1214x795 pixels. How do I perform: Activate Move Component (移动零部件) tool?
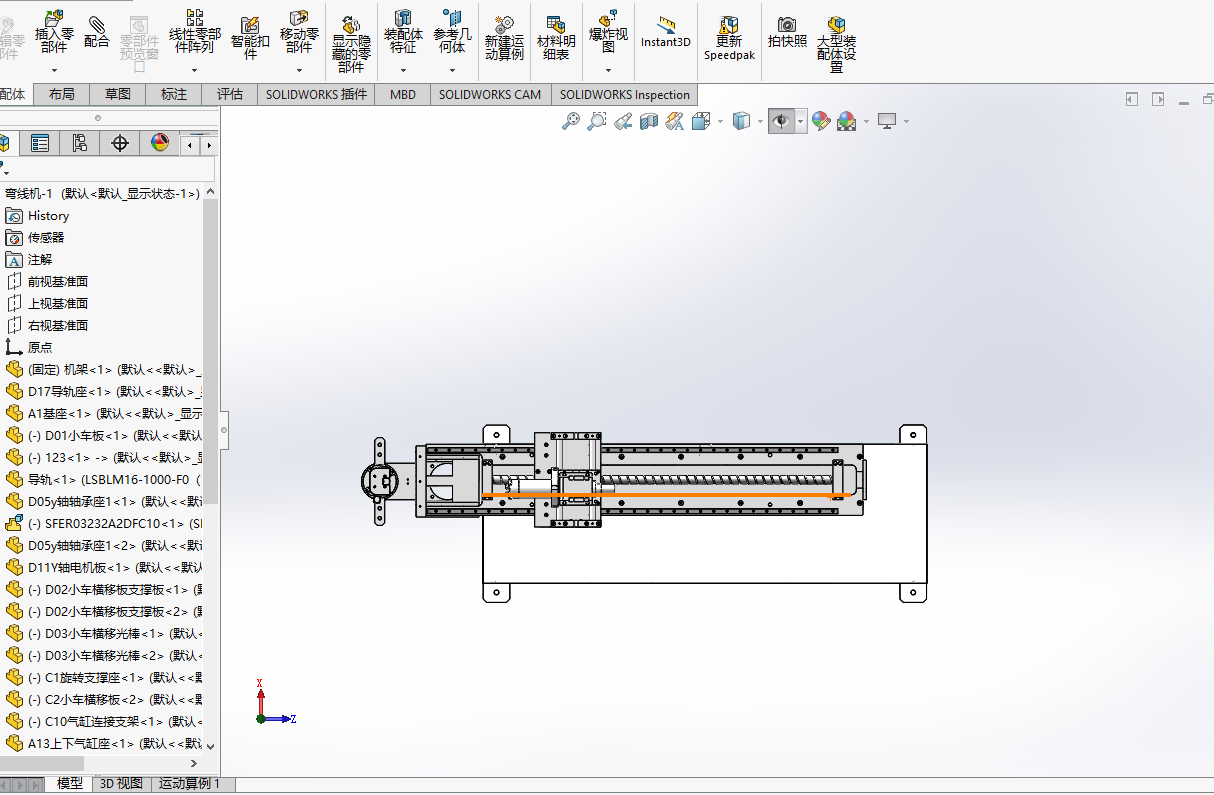[x=298, y=31]
